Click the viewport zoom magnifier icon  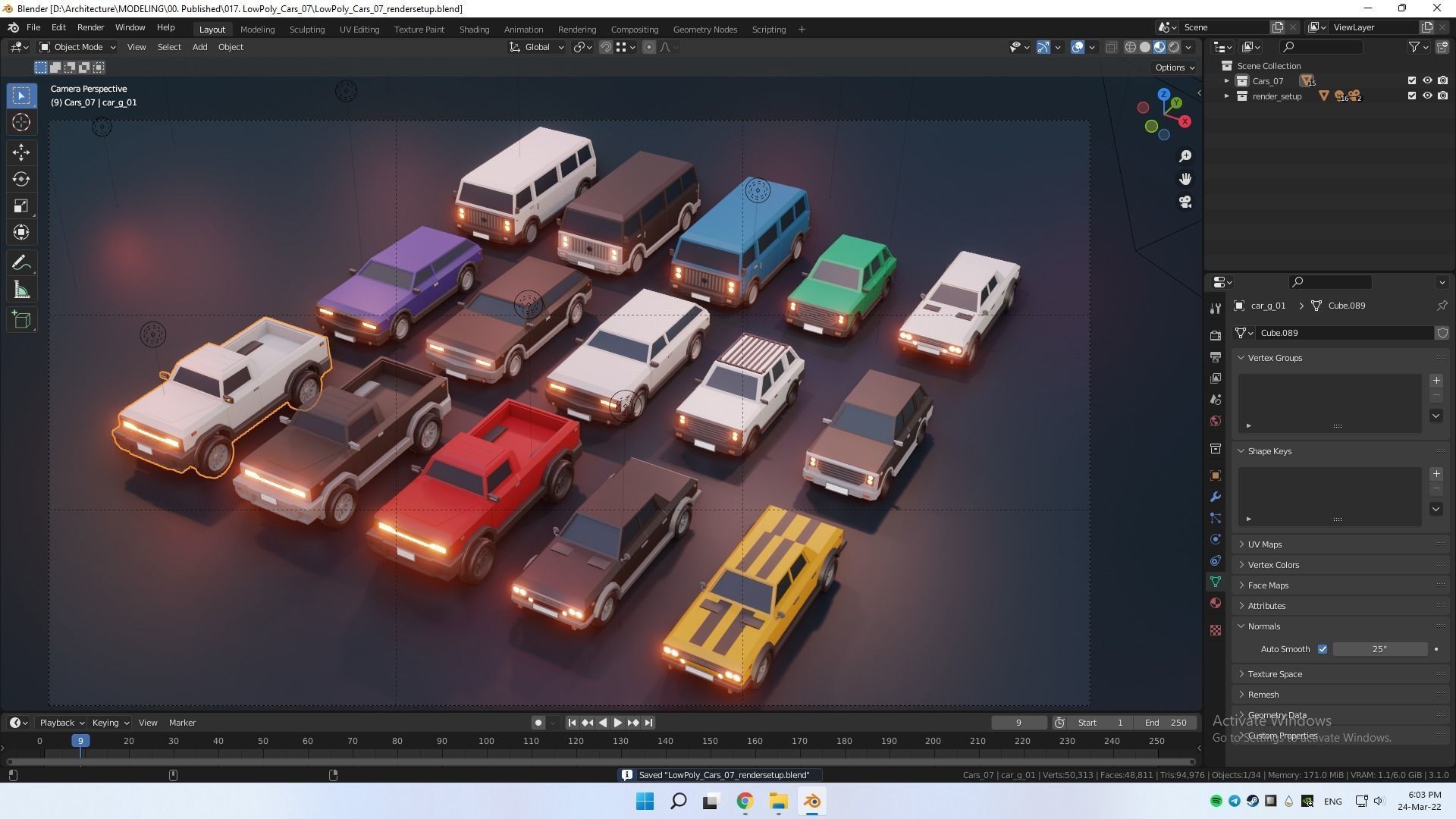coord(1185,156)
